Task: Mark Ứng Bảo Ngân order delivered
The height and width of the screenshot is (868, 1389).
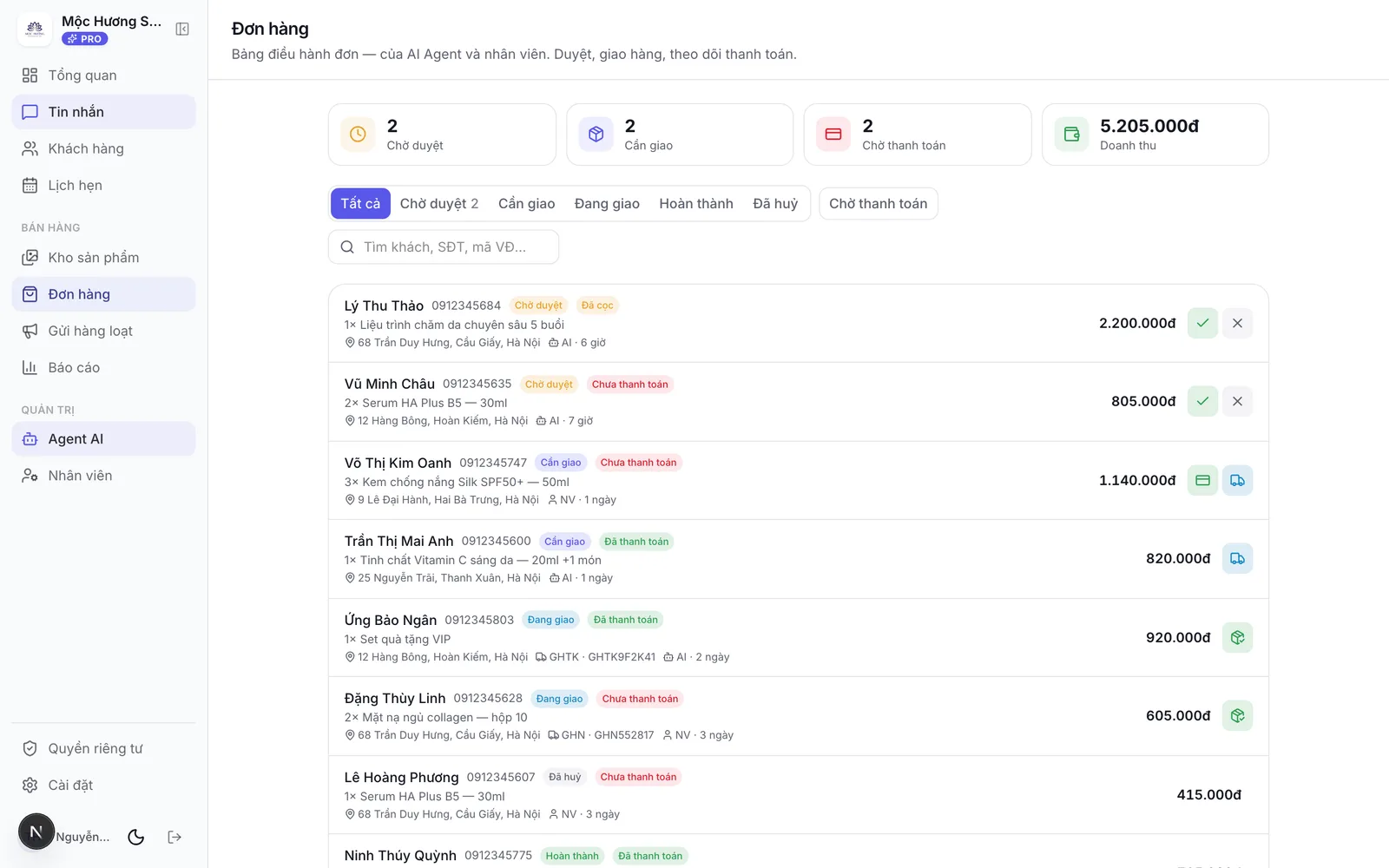Action: 1237,637
